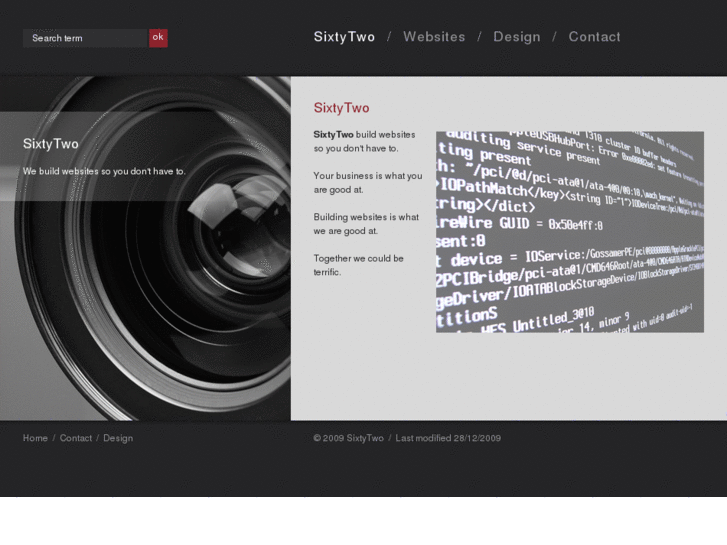Click bold 'SixtyTwo' in the first paragraph
727x545 pixels.
coord(333,135)
